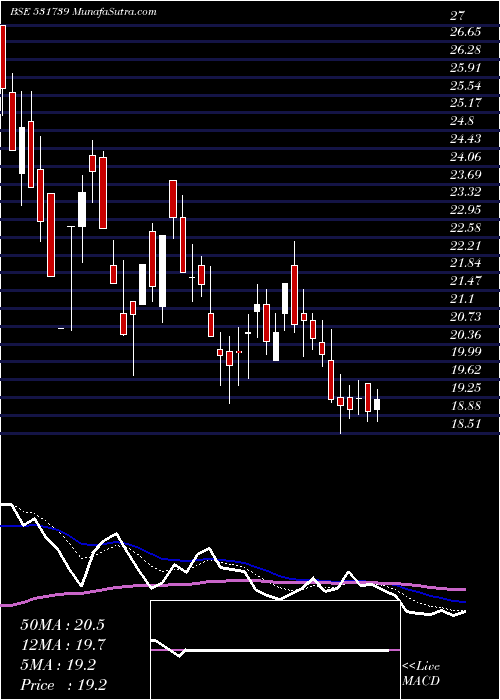The image size is (500, 700).
Task: Click the 23.32 price axis label
Action: point(466,192)
